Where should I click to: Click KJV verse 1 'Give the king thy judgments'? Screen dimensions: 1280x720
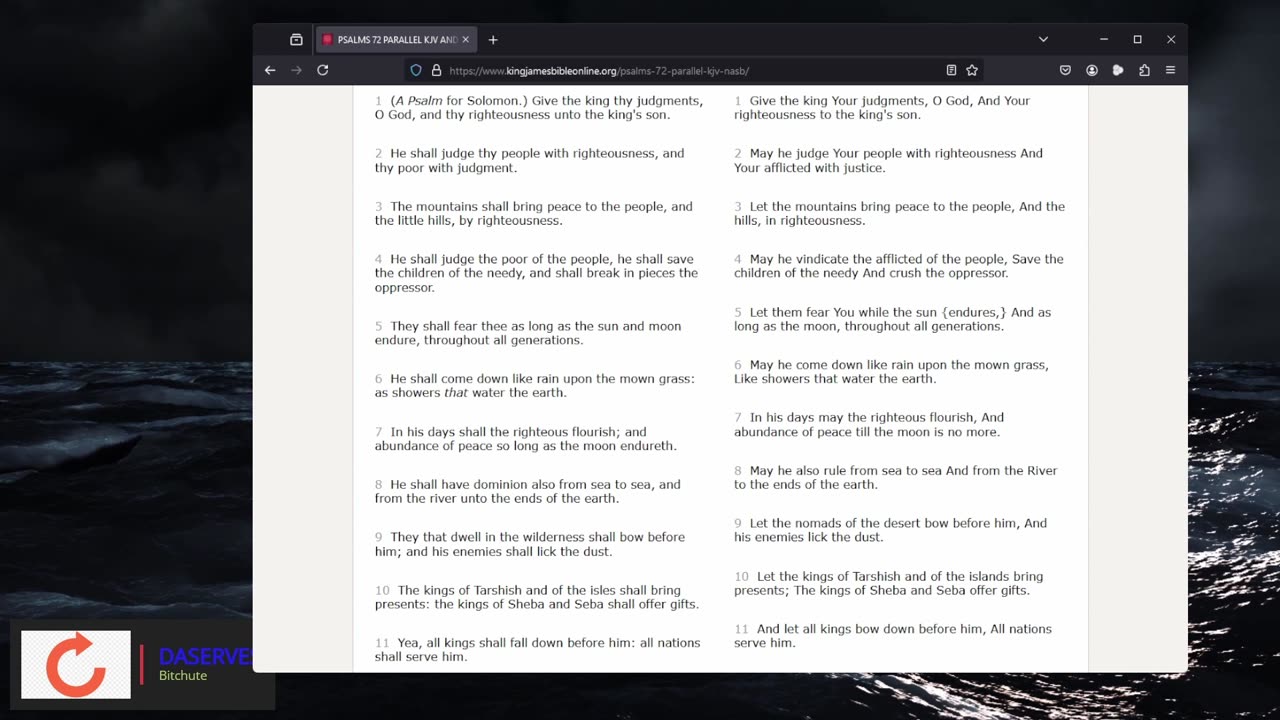pyautogui.click(x=539, y=108)
